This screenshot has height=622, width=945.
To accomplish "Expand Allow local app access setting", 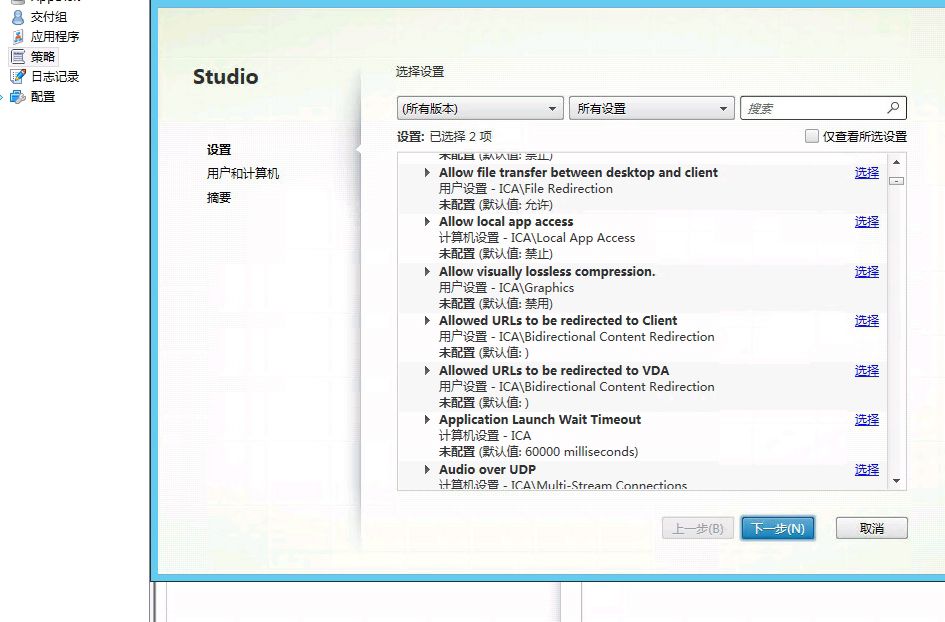I will coord(428,222).
